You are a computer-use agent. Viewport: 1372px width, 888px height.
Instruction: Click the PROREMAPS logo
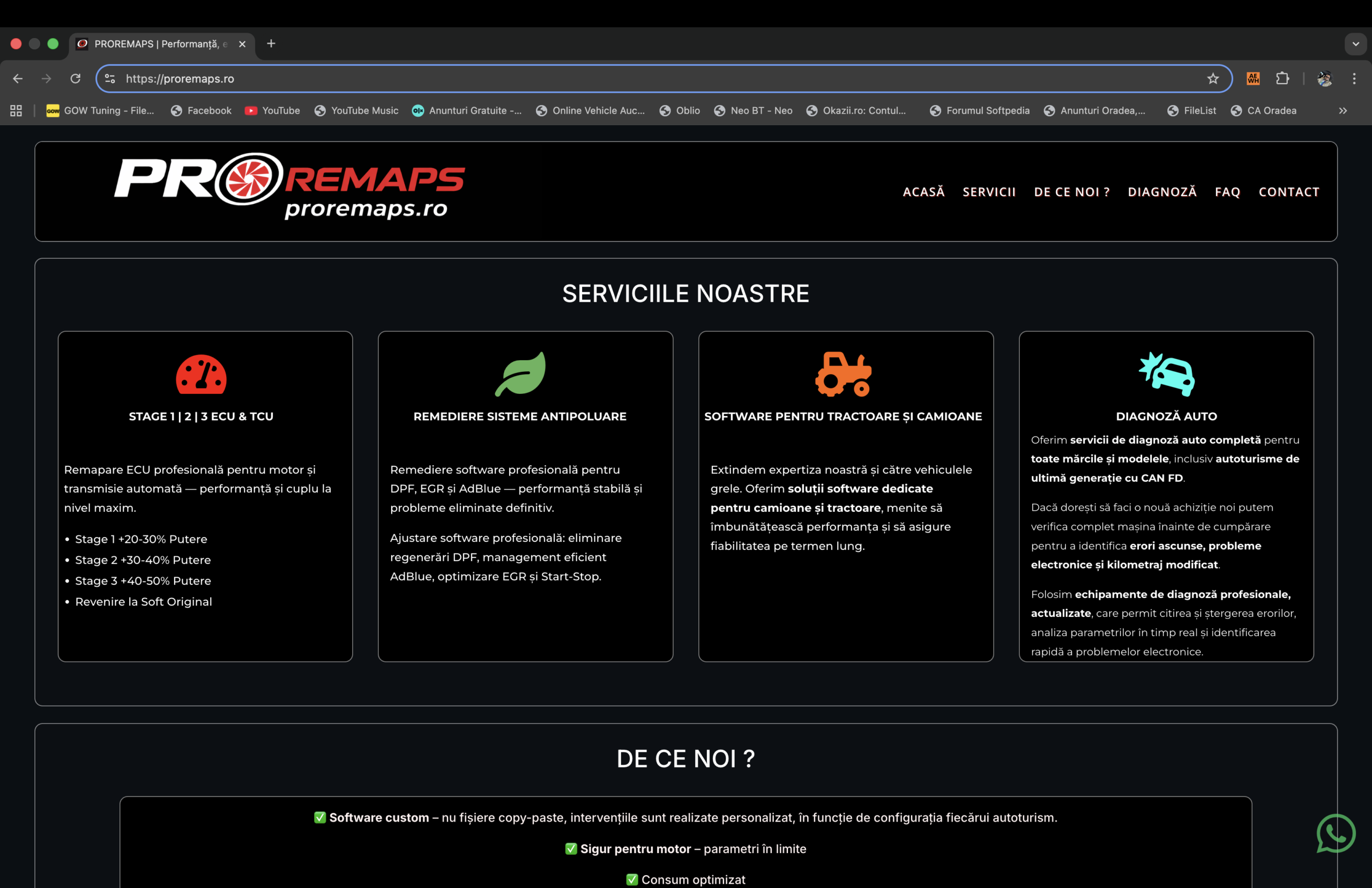289,185
